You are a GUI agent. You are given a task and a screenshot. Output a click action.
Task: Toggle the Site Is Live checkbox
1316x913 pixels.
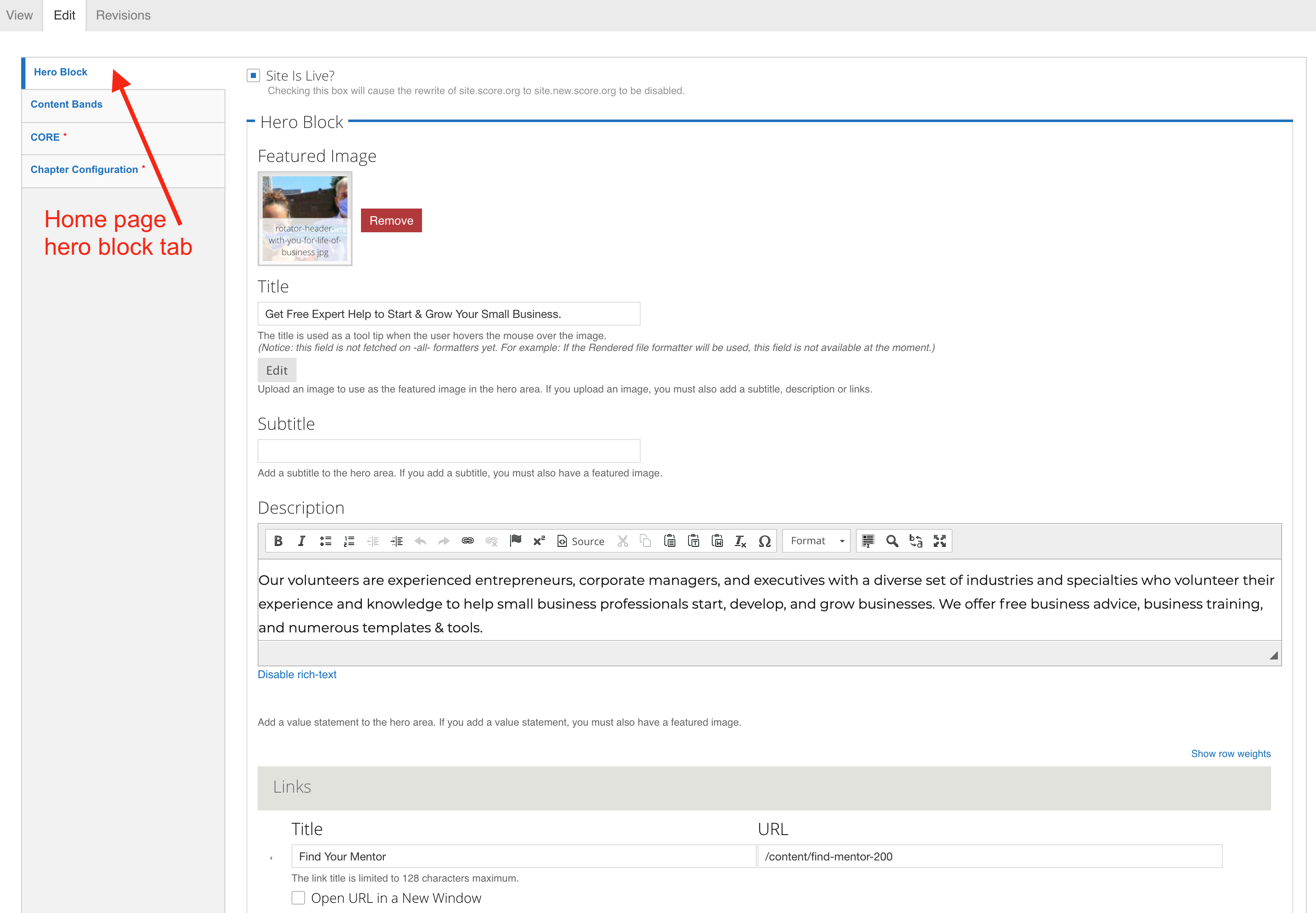pyautogui.click(x=253, y=75)
